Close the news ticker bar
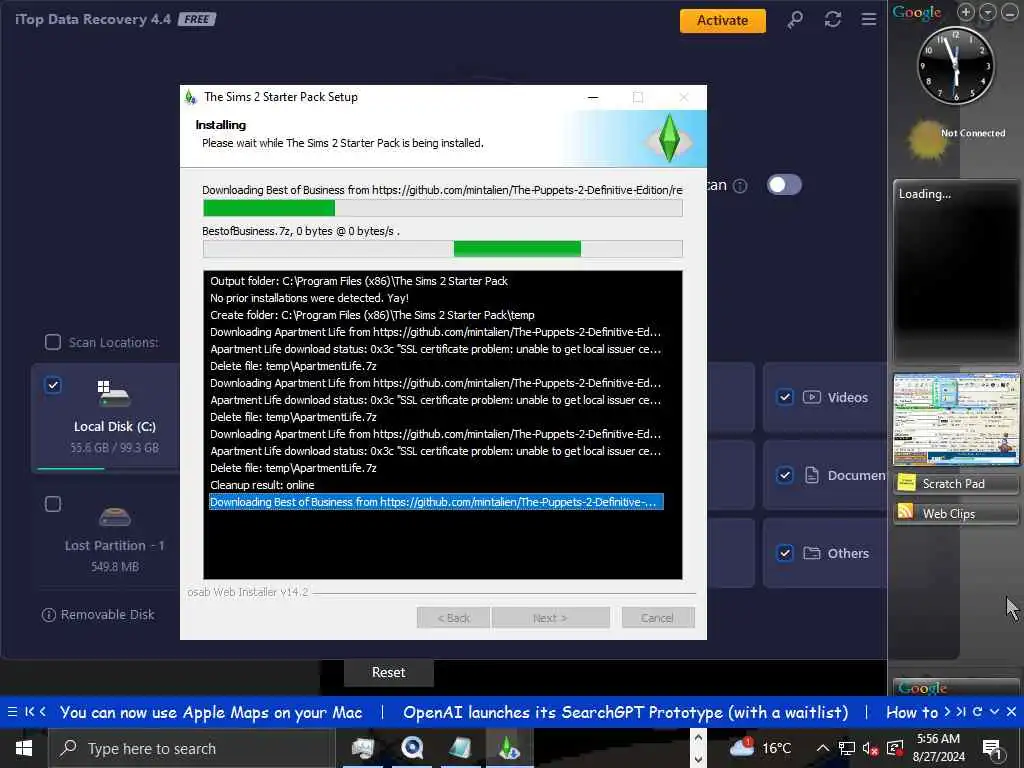This screenshot has width=1024, height=768. pos(1011,712)
